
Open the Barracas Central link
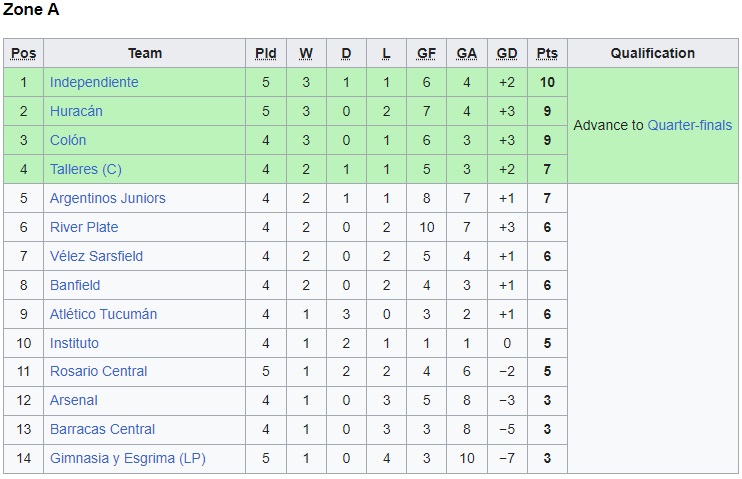click(x=102, y=429)
